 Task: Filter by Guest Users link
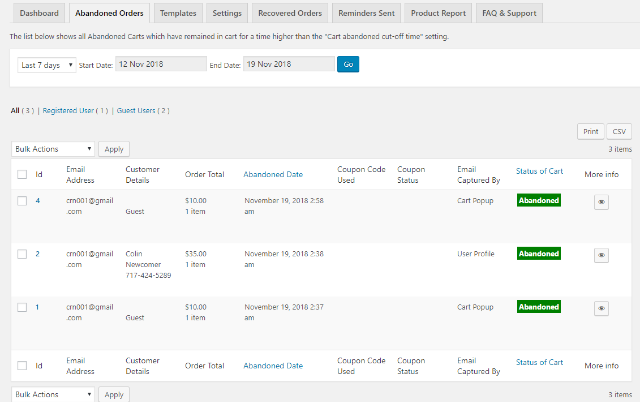136,111
